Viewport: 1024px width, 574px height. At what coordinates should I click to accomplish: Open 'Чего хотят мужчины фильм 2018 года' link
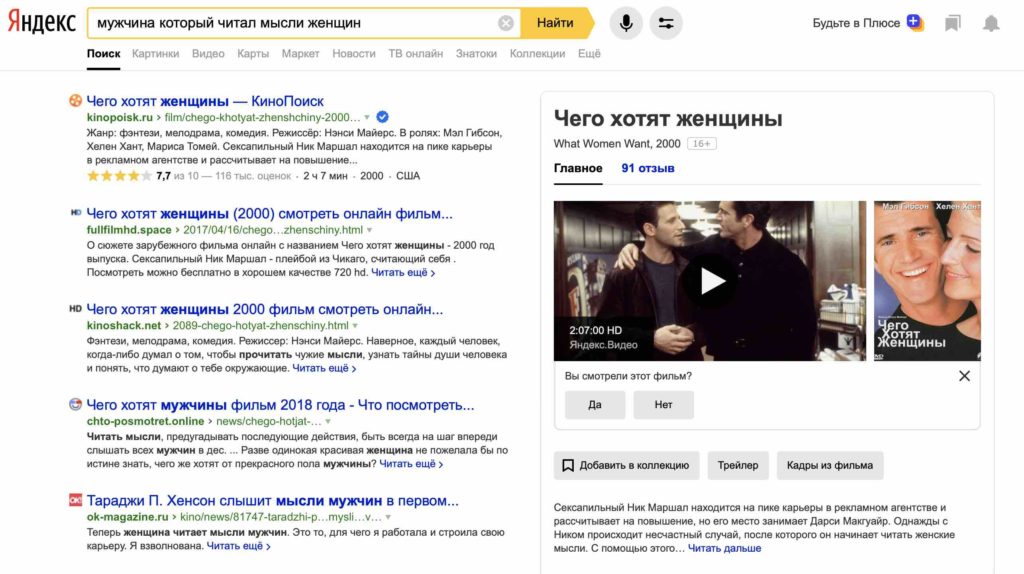tap(280, 405)
